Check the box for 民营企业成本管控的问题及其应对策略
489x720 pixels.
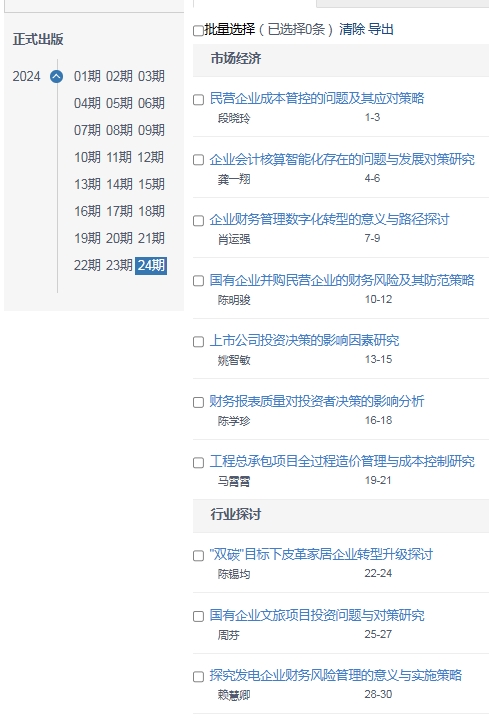[x=198, y=100]
